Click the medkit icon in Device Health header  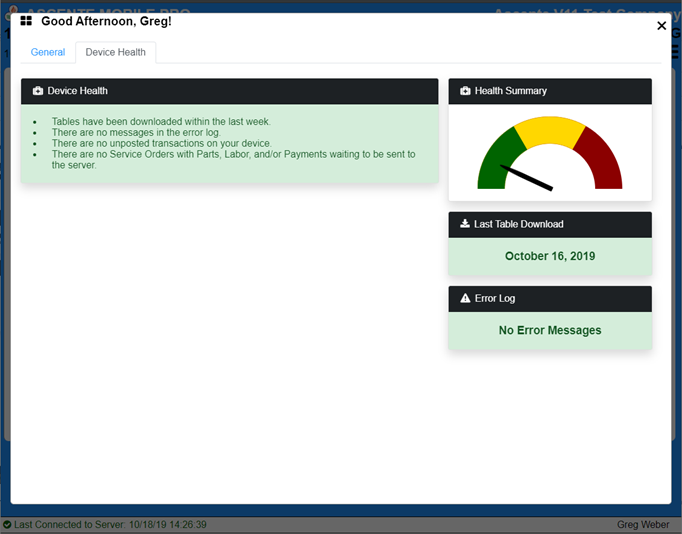pos(38,91)
